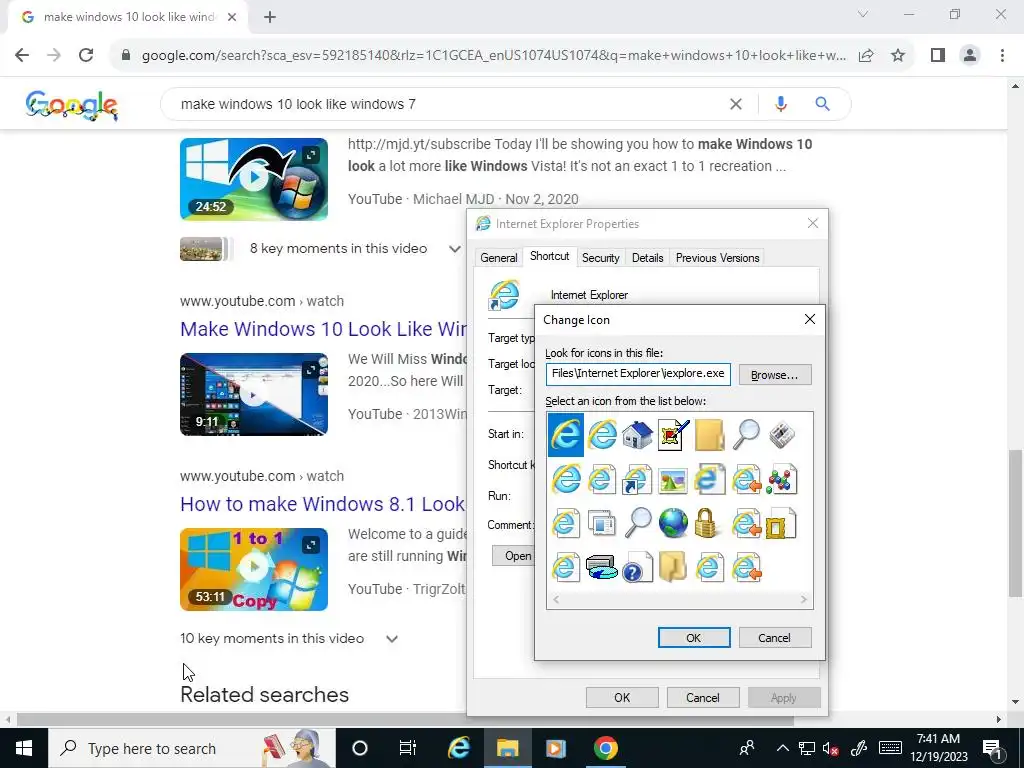This screenshot has height=768, width=1024.
Task: Click the Windows taskbar search box
Action: tap(191, 748)
